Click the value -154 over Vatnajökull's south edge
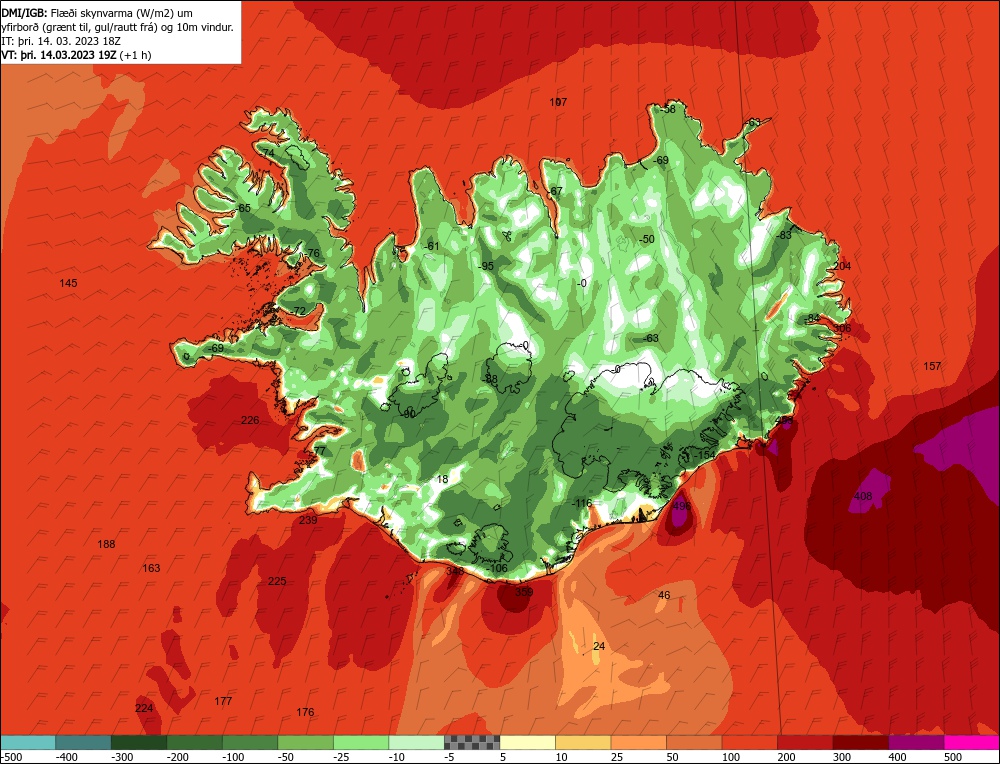 [x=705, y=455]
